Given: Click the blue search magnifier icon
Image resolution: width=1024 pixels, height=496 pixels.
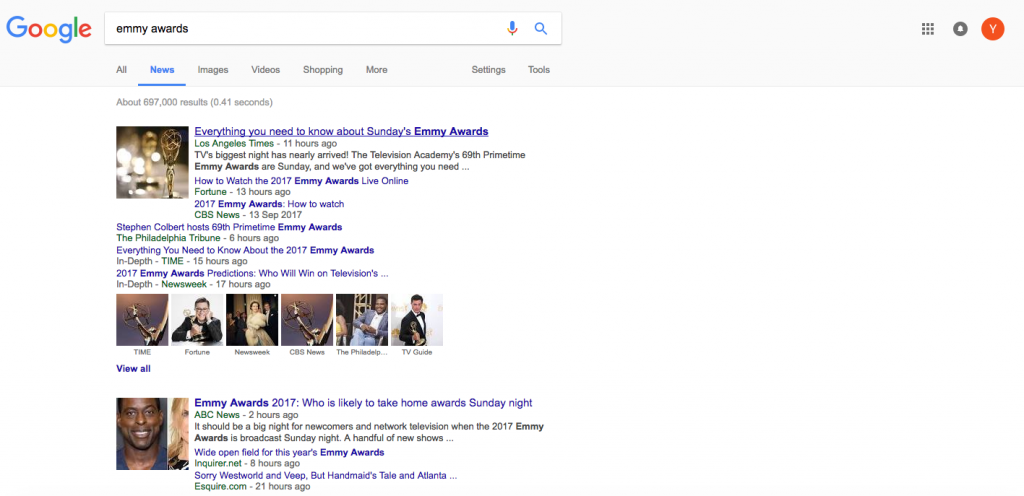Looking at the screenshot, I should 541,29.
